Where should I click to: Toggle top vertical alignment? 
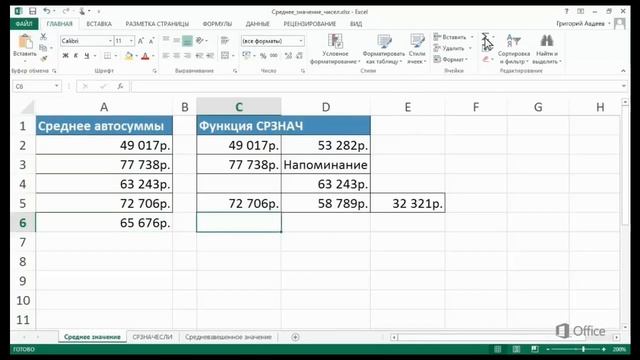click(x=166, y=40)
